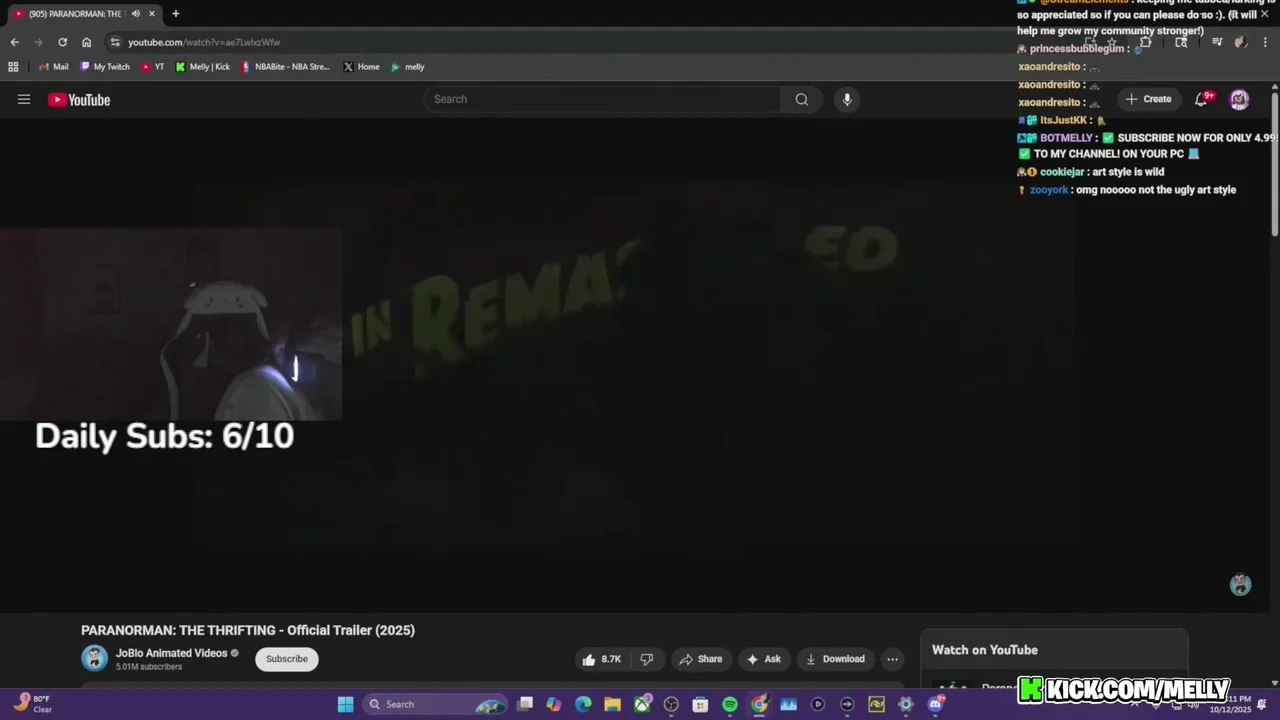Click the JoBlo channel avatar thumbnail
1280x720 pixels.
coord(95,658)
